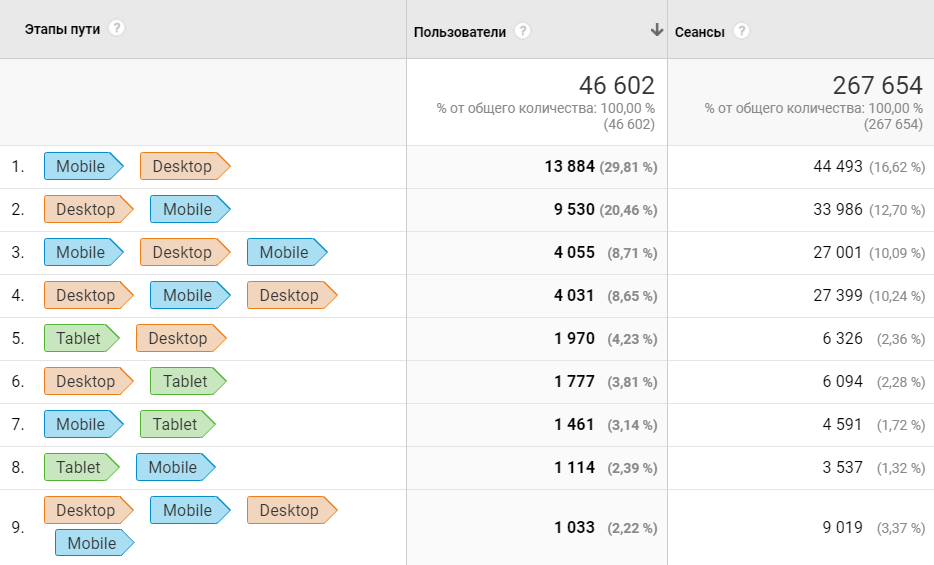Click the 13 884 users value
The image size is (934, 565).
click(x=569, y=166)
